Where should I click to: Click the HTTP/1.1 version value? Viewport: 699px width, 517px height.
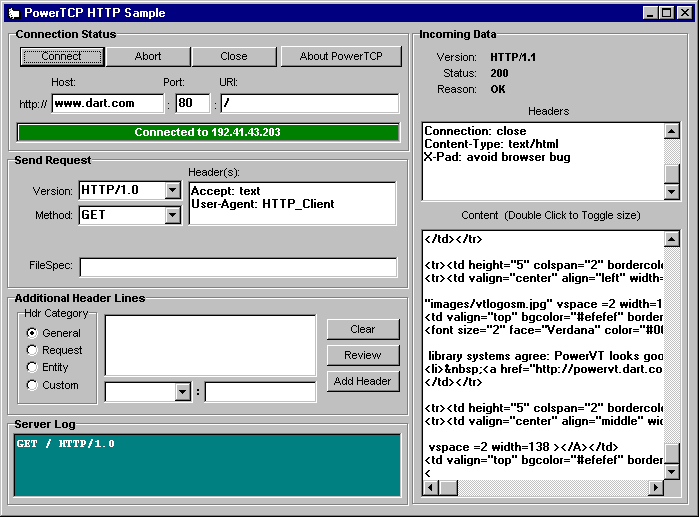(513, 57)
